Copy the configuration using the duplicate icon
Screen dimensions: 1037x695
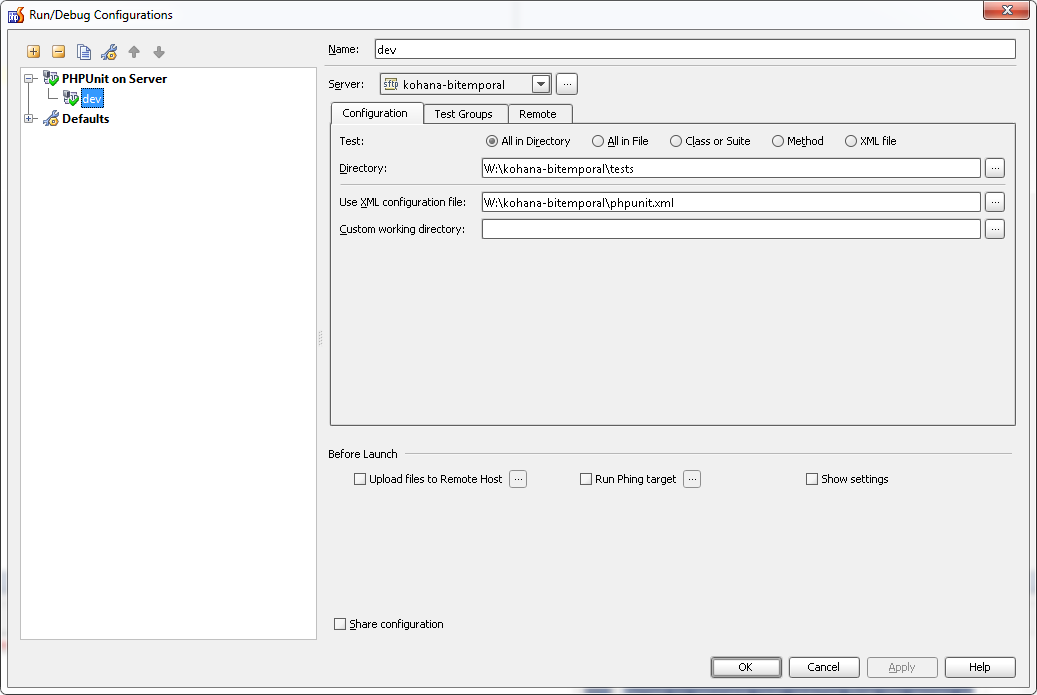[83, 52]
